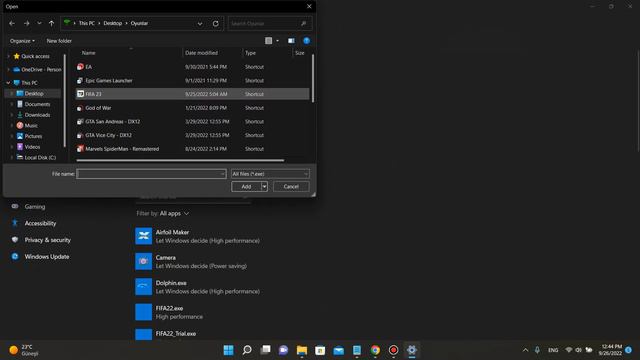Open view options dropdown arrow
640x360 pixels.
[x=278, y=40]
